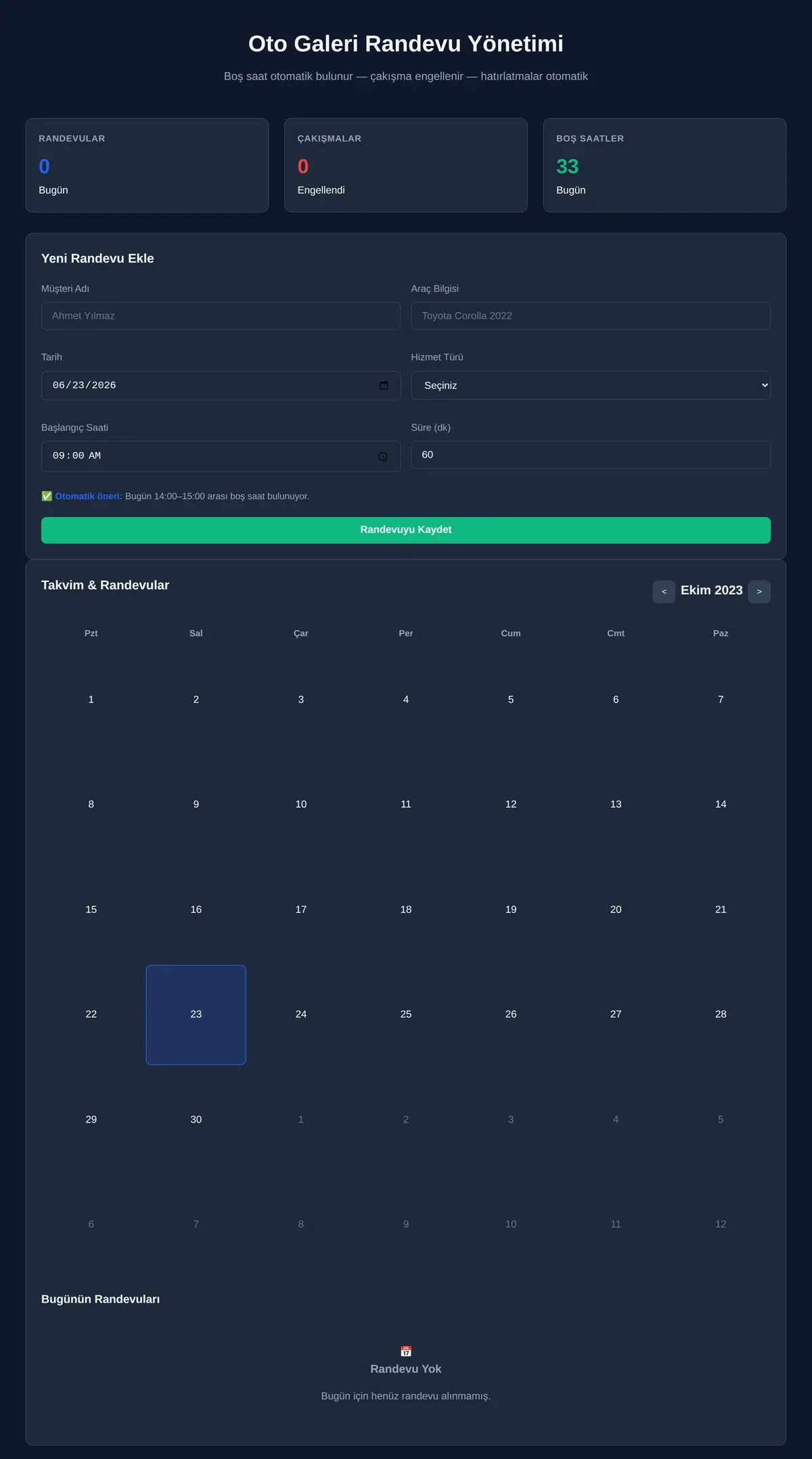Click the "Ekim 2023" month label

[712, 591]
